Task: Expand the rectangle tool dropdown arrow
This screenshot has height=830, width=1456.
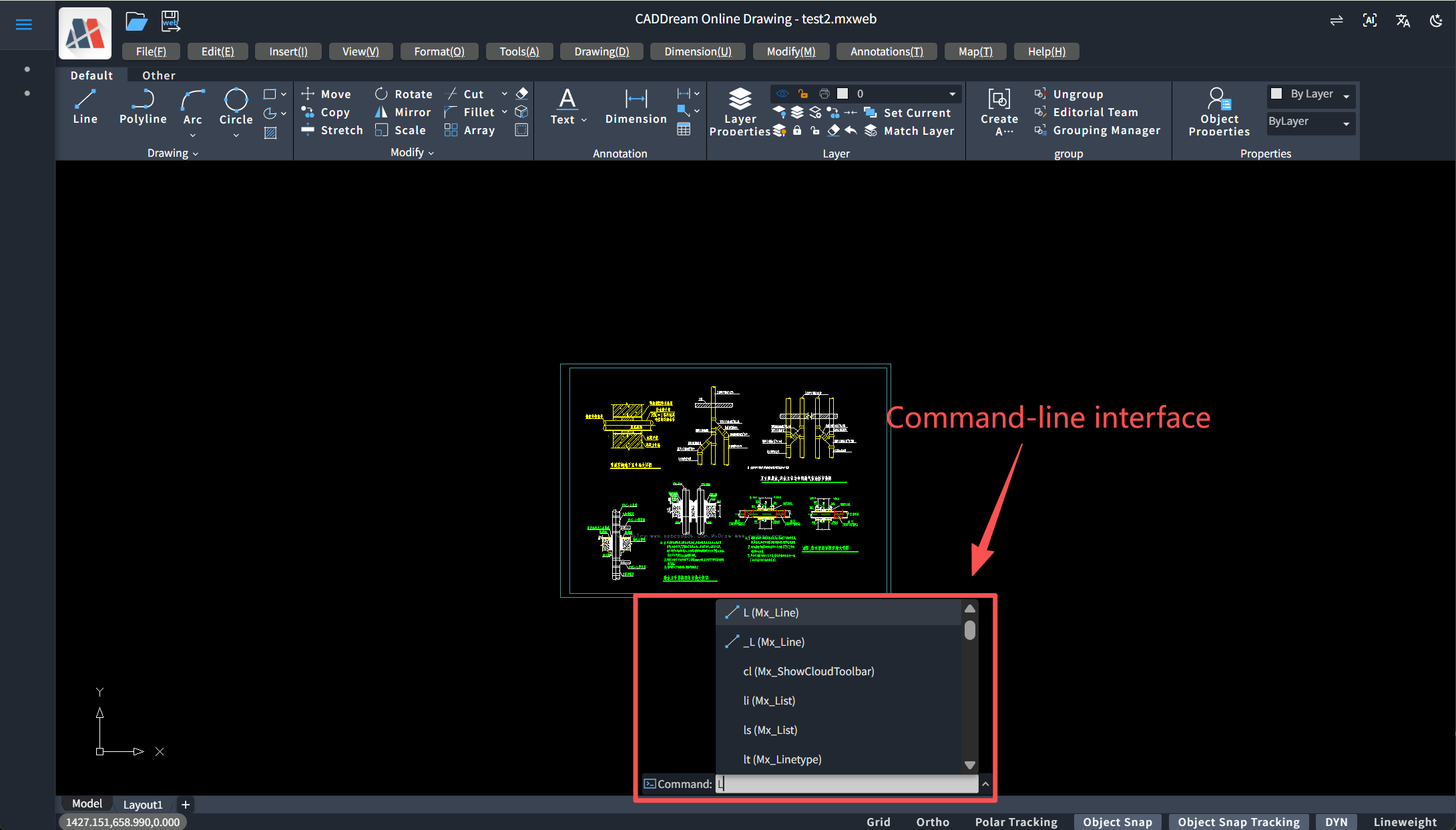Action: [284, 94]
